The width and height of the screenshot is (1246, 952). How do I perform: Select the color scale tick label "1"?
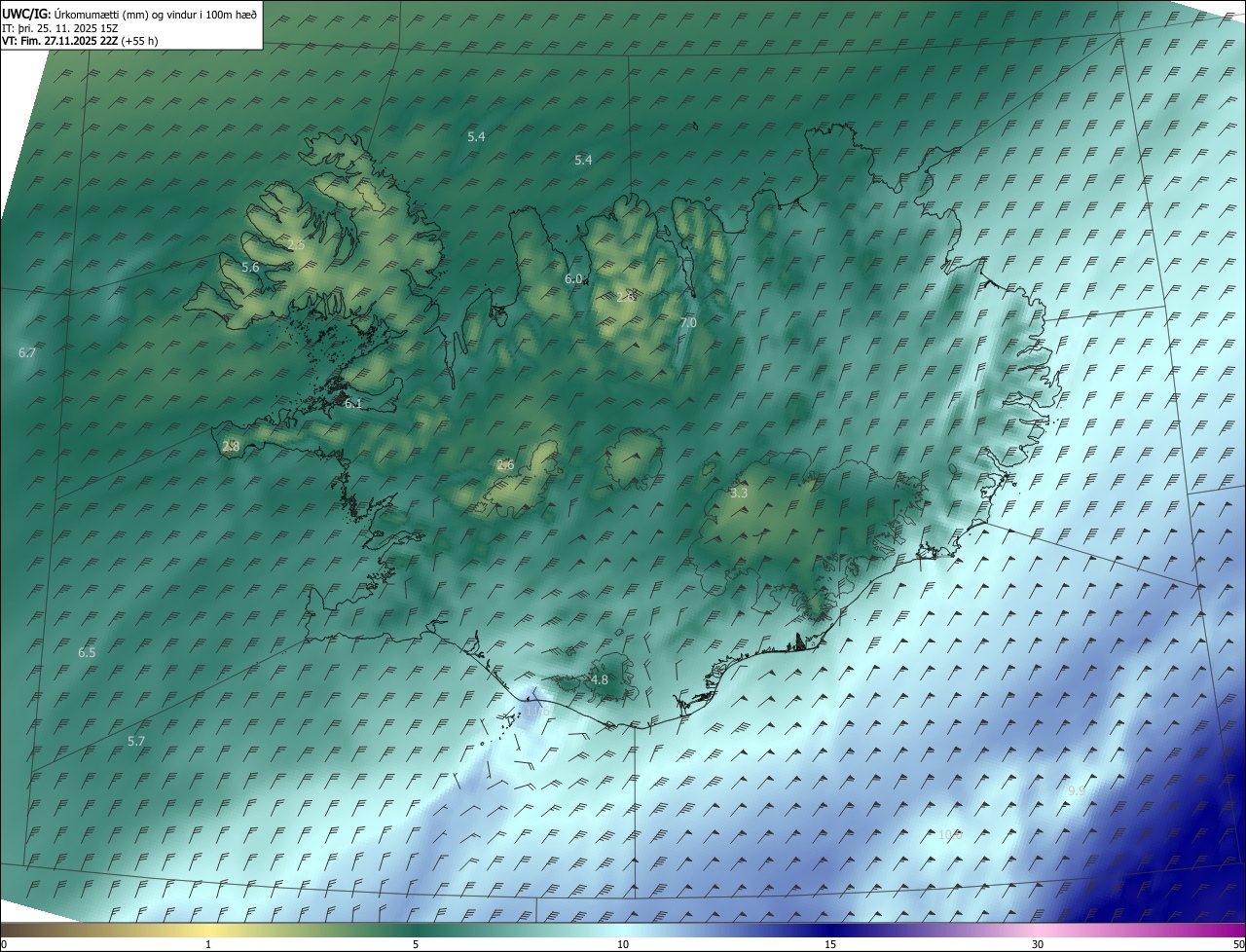tap(208, 944)
